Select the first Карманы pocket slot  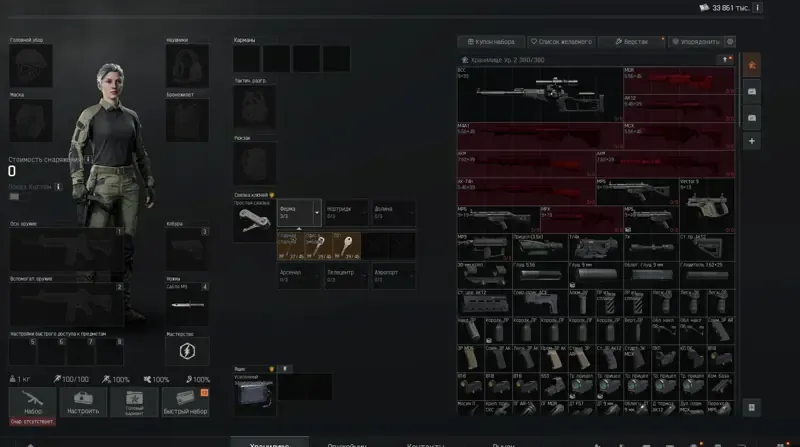pos(246,58)
